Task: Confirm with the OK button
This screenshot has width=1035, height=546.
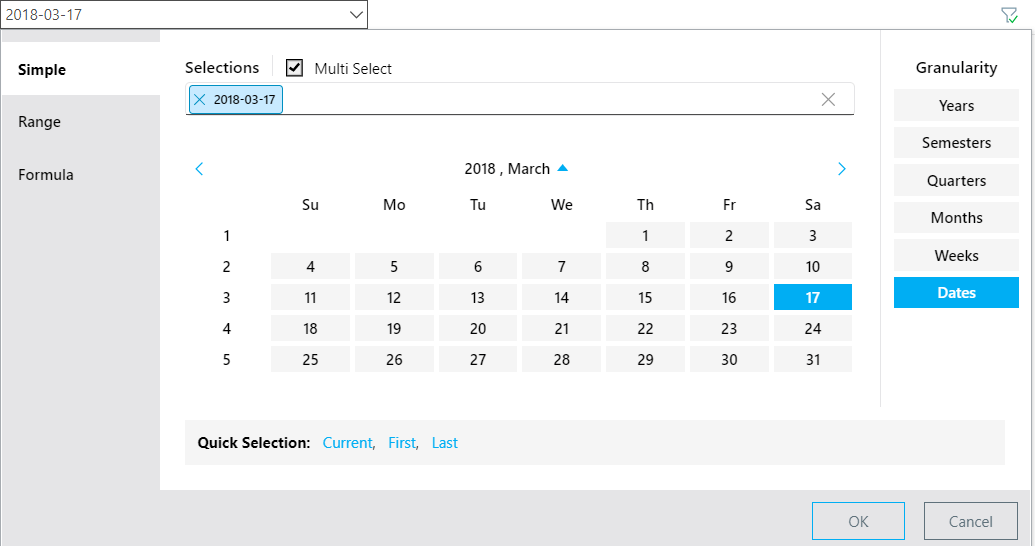Action: 858,522
